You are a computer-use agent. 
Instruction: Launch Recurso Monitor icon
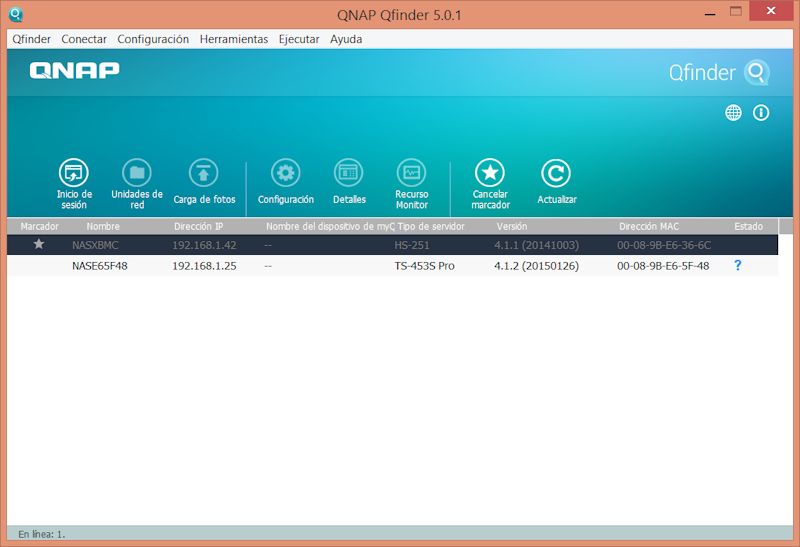pyautogui.click(x=412, y=173)
